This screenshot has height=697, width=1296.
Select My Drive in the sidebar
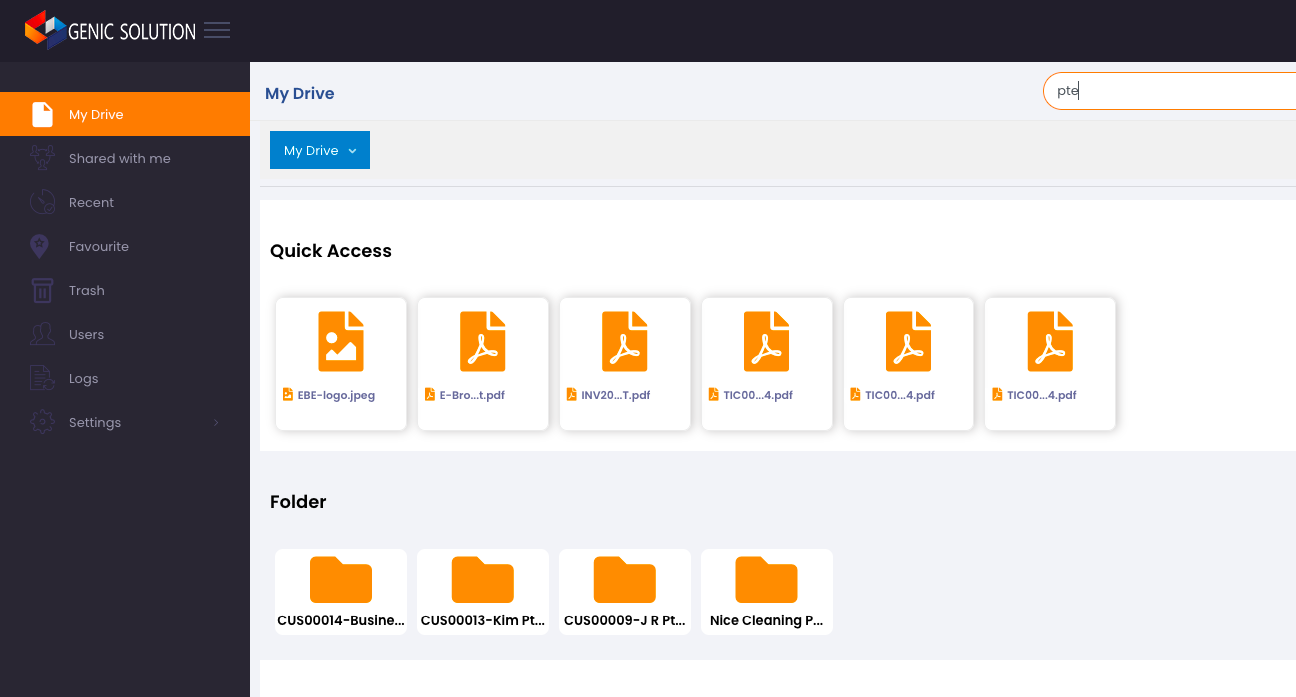click(125, 114)
